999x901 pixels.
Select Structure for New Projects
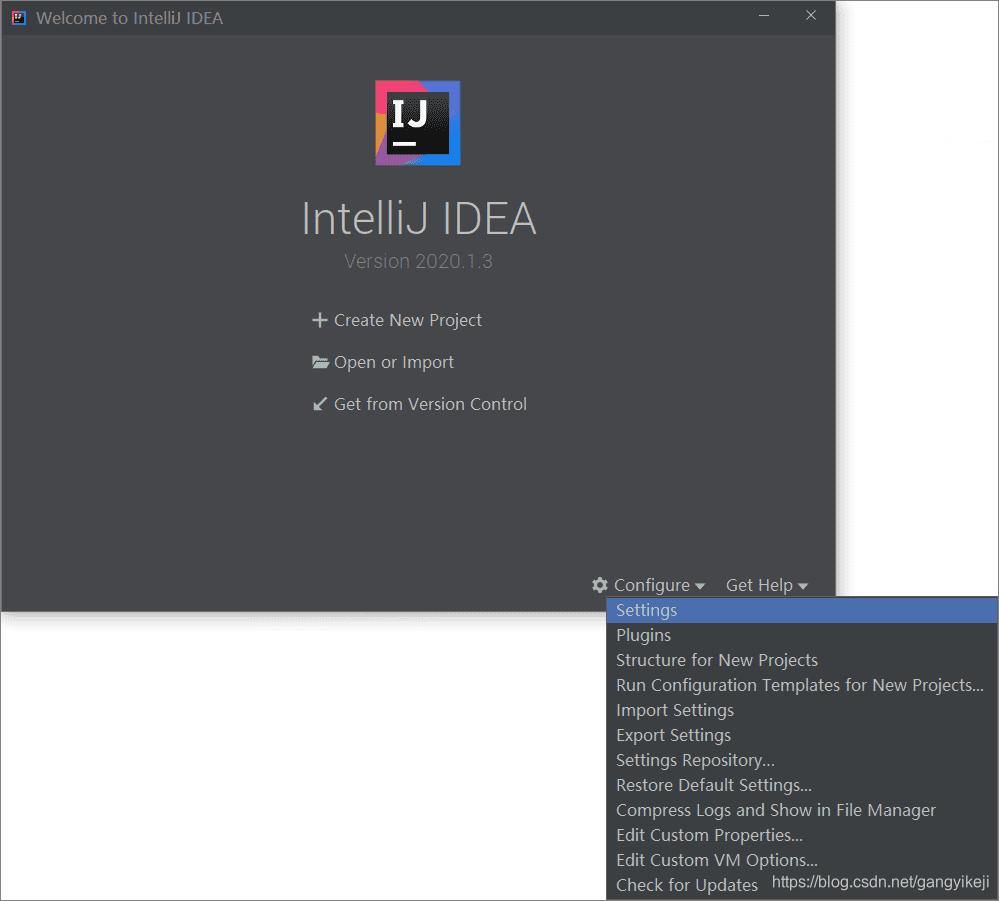click(x=802, y=660)
